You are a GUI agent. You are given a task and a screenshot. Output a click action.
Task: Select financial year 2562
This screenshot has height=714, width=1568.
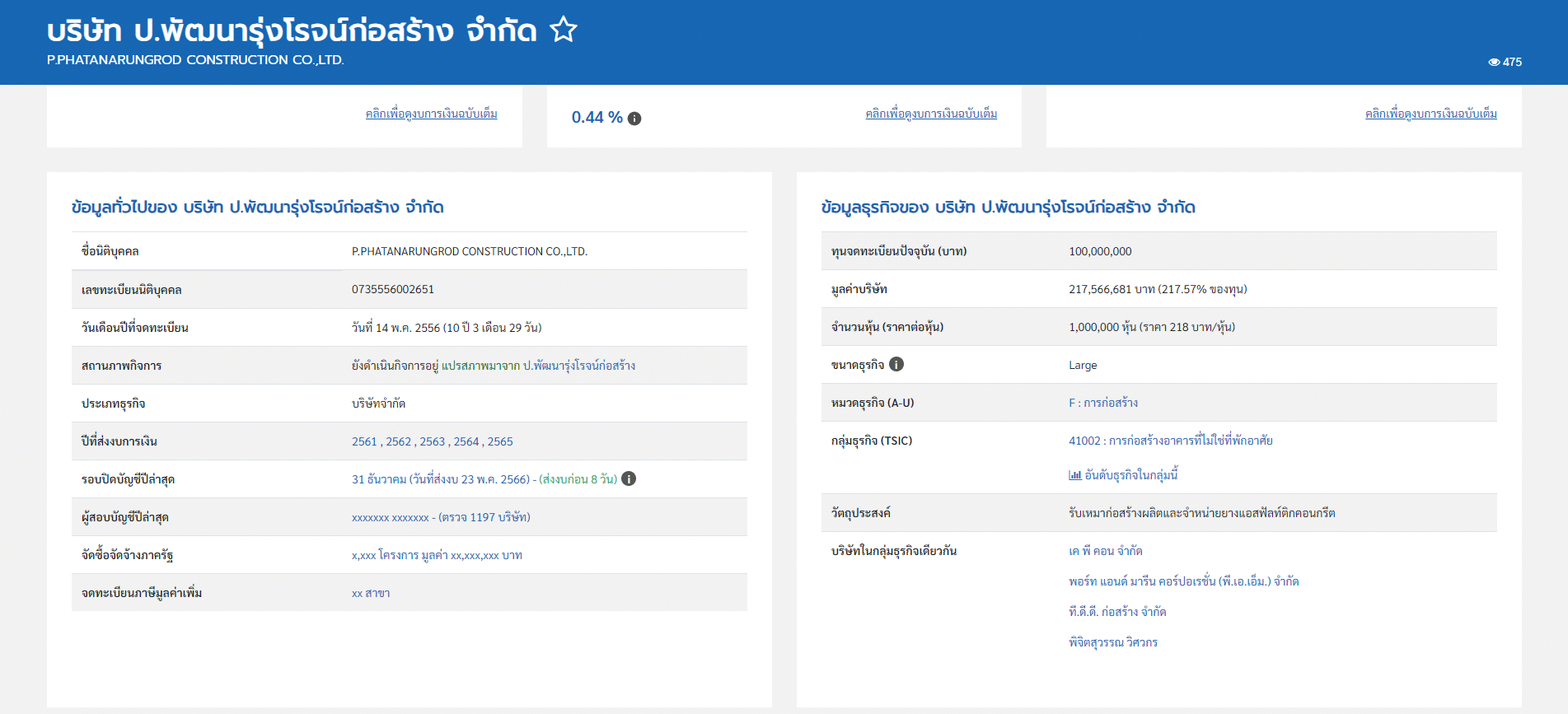click(x=399, y=441)
